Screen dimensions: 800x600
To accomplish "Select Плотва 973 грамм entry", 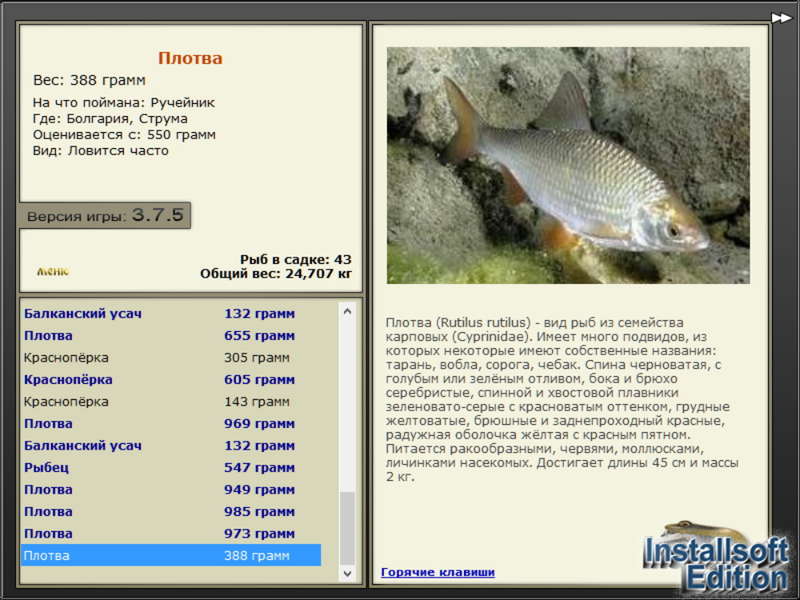I will [x=171, y=533].
